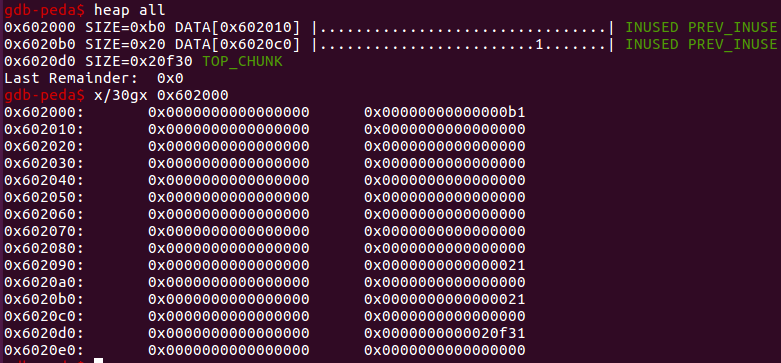Click the '0x602090:' dump address label
The width and height of the screenshot is (781, 363).
[x=44, y=265]
